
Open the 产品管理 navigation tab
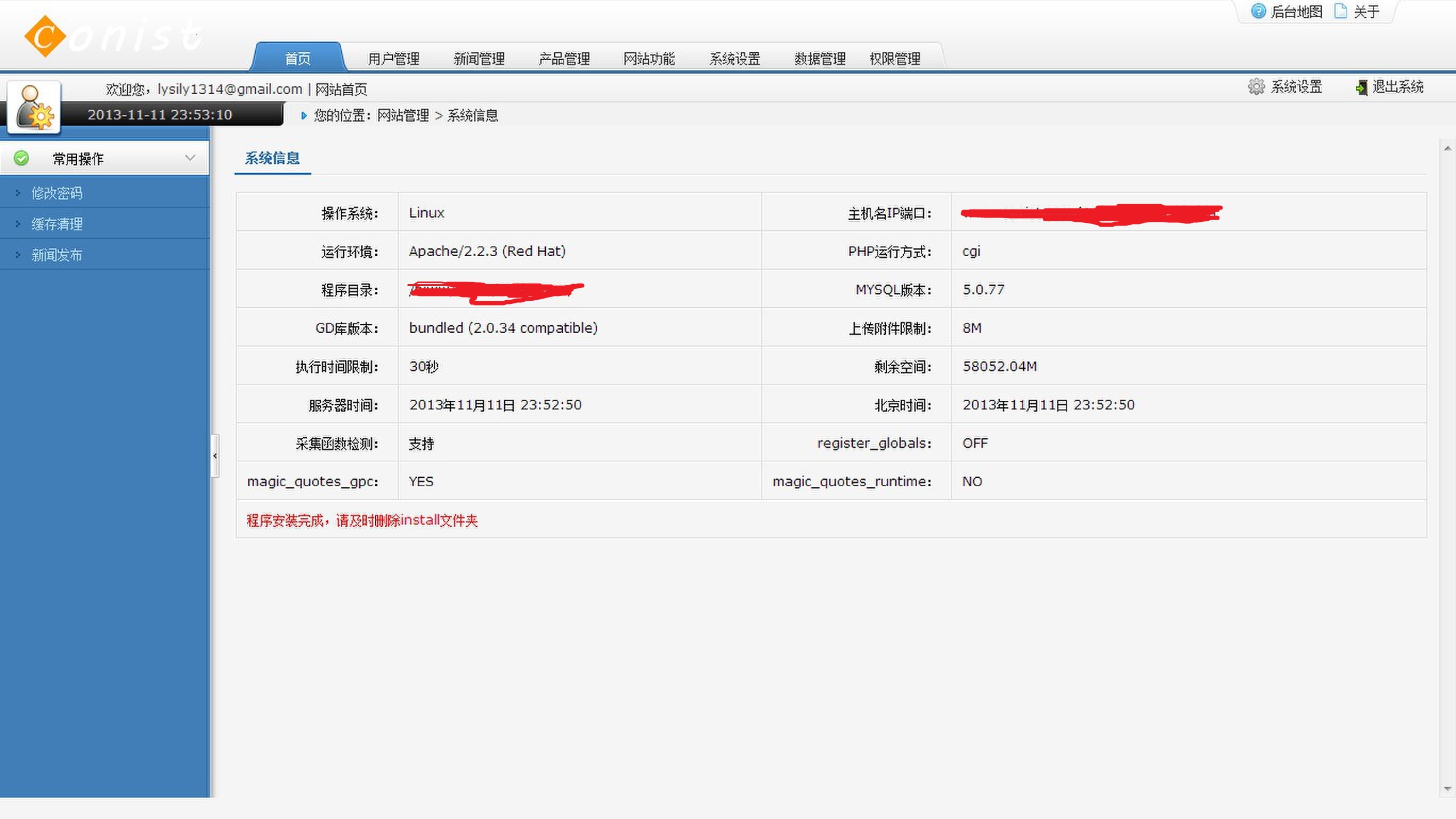point(563,59)
